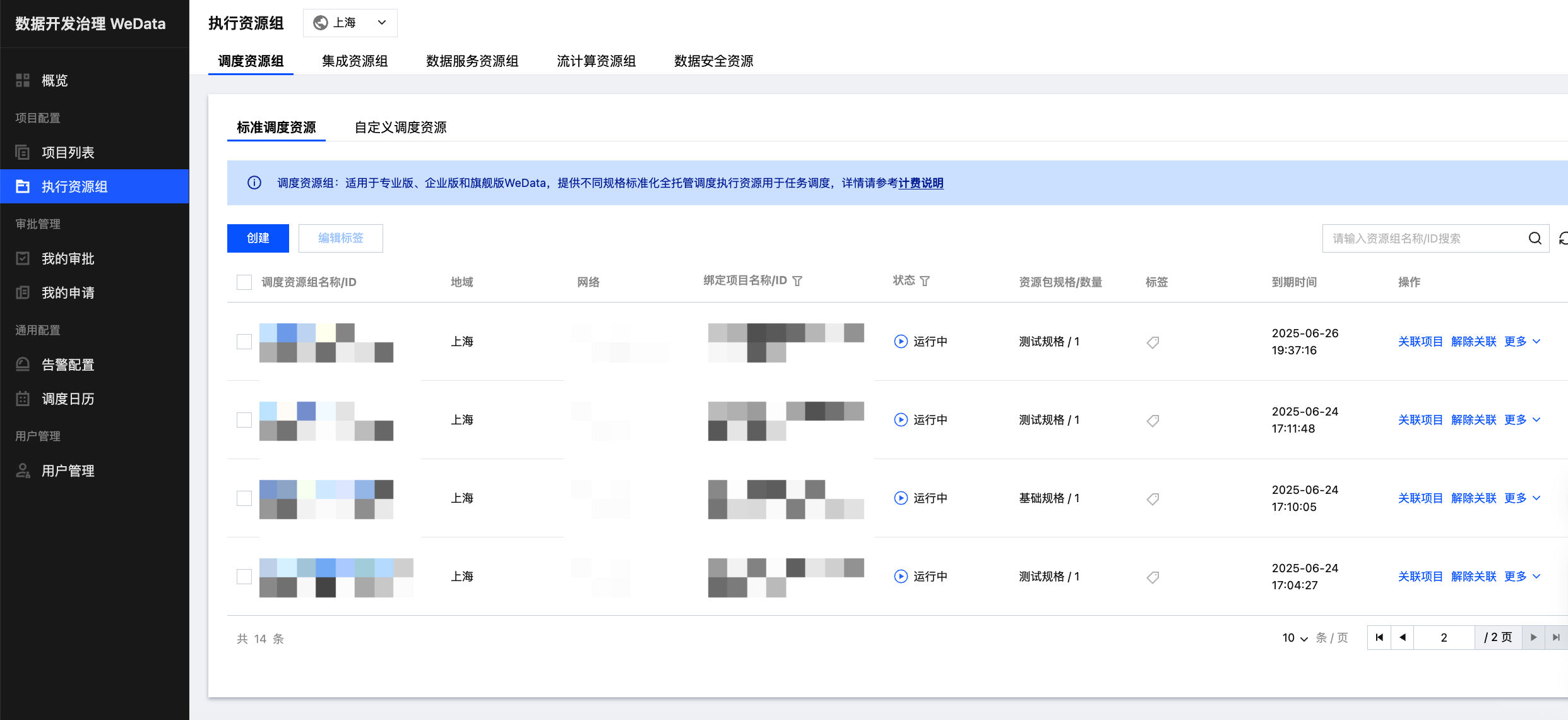The image size is (1568, 720).
Task: Click the bound-project column filter icon
Action: pyautogui.click(x=797, y=281)
